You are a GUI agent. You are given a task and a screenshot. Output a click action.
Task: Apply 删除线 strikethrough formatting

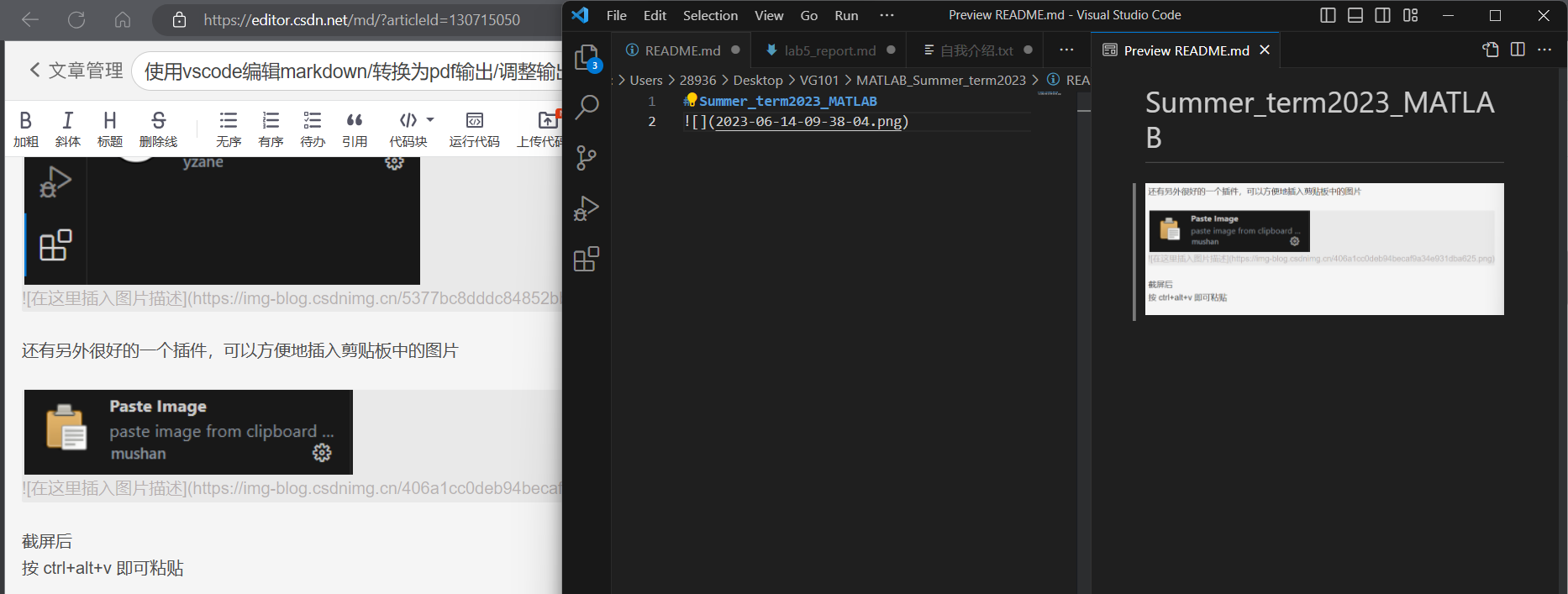click(x=158, y=129)
